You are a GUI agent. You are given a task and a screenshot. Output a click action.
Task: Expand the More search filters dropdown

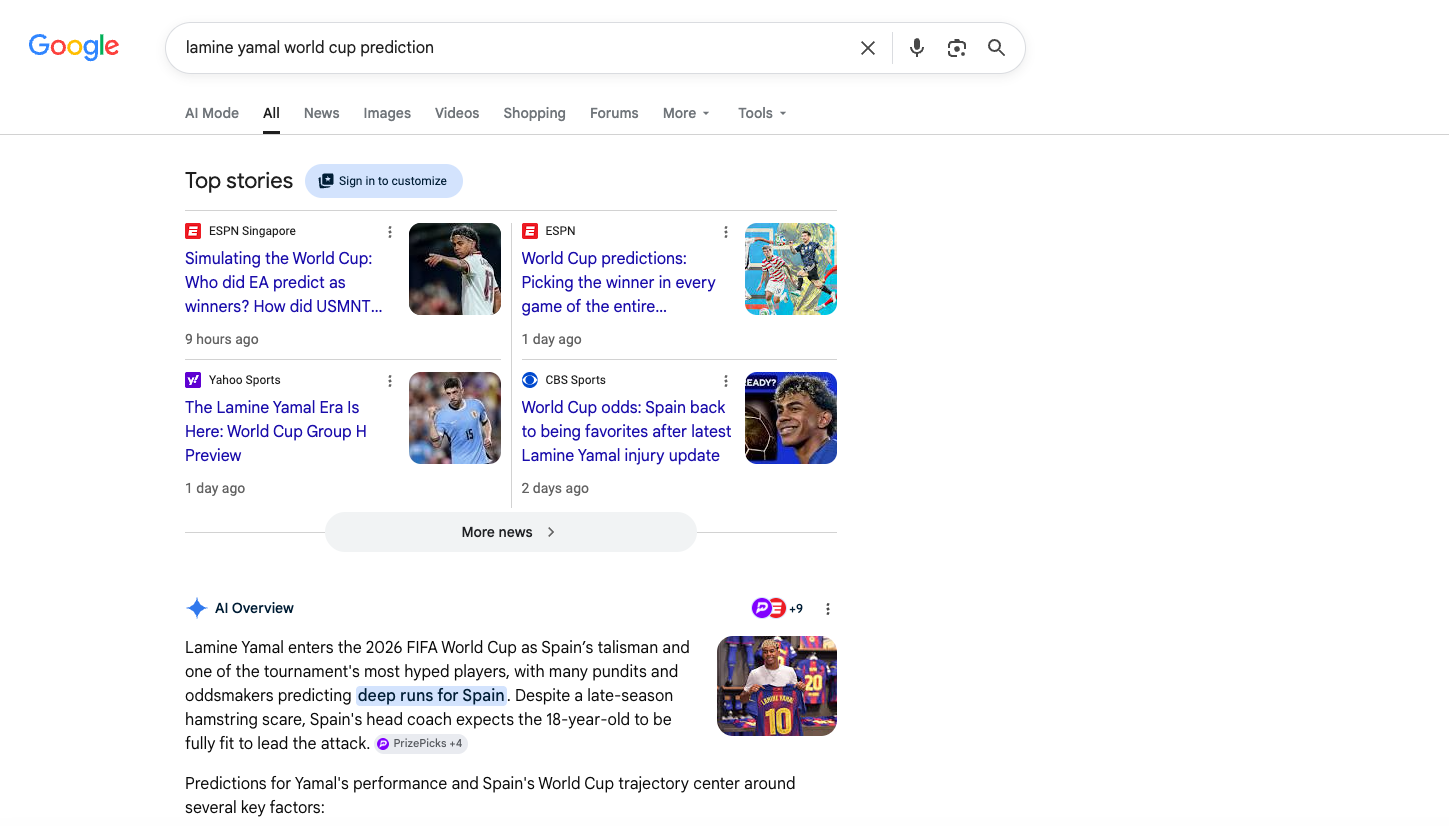[686, 113]
